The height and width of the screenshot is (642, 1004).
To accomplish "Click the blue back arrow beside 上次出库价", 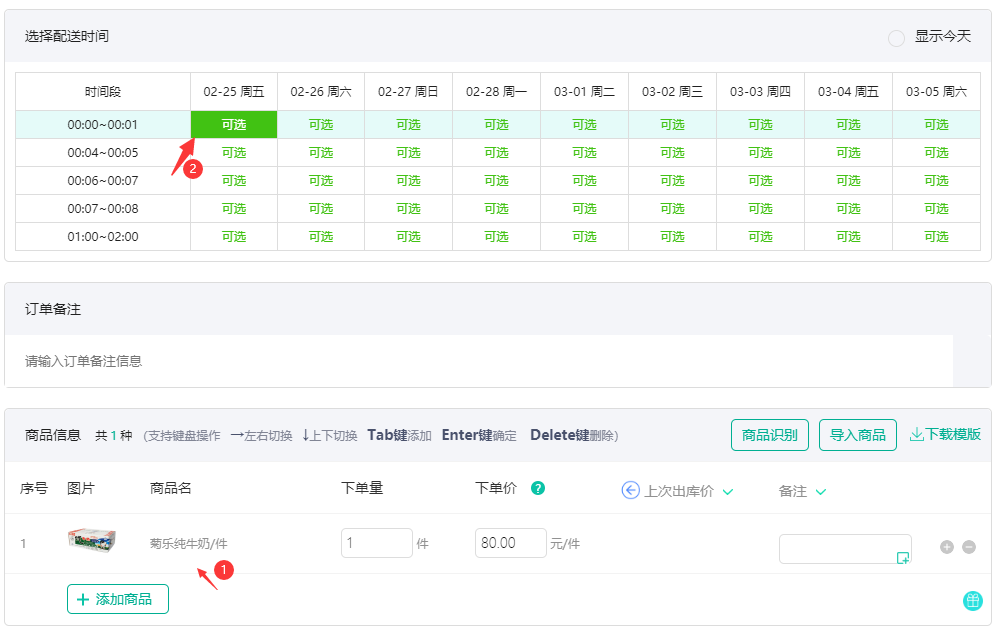I will [631, 490].
